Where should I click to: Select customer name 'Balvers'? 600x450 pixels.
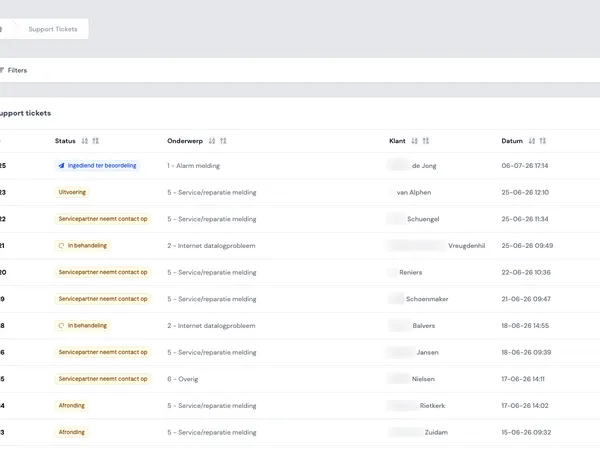click(424, 326)
